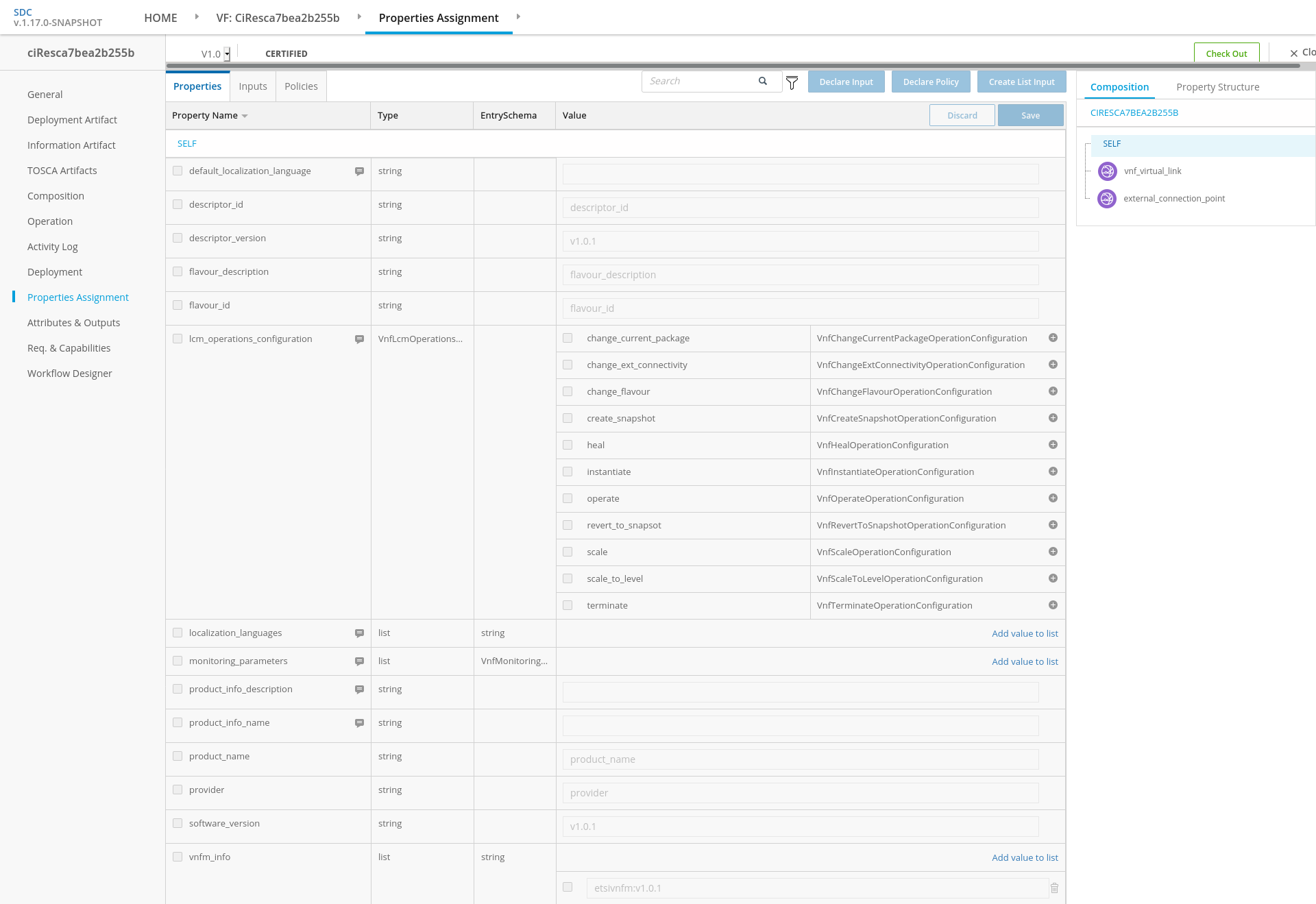This screenshot has height=904, width=1316.
Task: Click comment icon for product_info_name
Action: coord(359,723)
